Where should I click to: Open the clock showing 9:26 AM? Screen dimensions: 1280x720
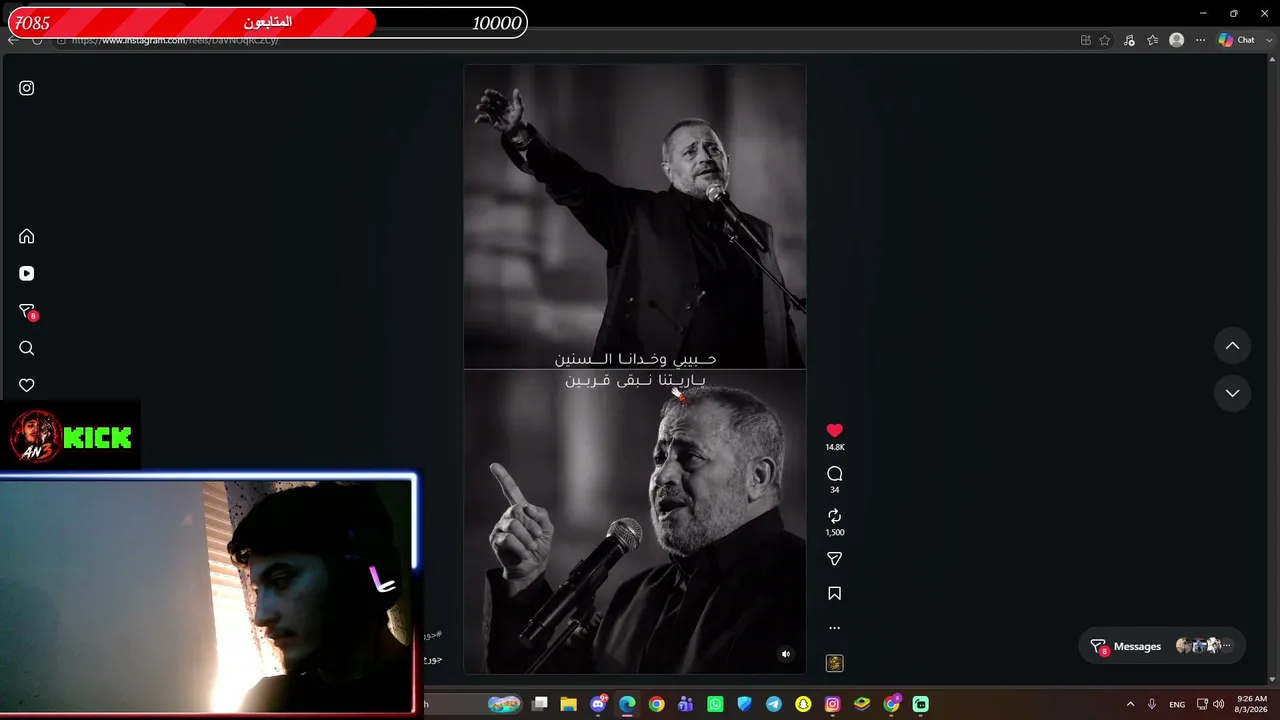(x=1252, y=704)
